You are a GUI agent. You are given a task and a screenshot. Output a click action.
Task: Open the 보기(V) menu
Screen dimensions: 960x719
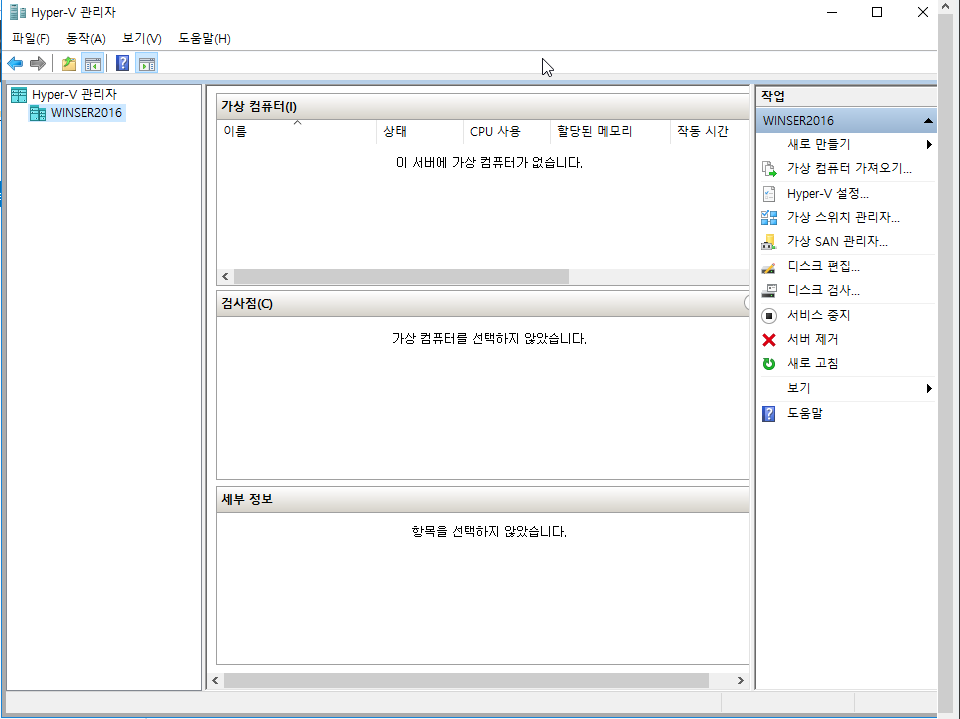[x=141, y=39]
